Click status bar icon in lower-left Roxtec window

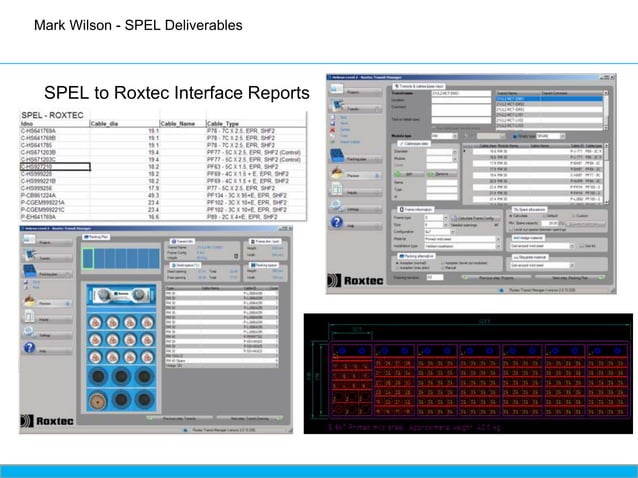pyautogui.click(x=186, y=430)
